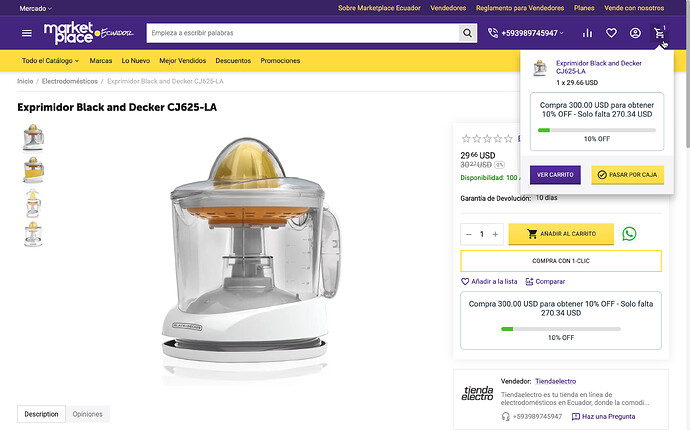The image size is (690, 431).
Task: Open the wishlist heart icon
Action: tap(611, 33)
